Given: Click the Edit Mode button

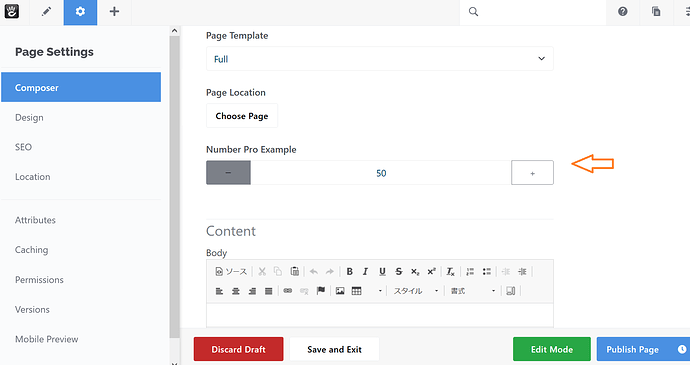Looking at the screenshot, I should [x=552, y=349].
